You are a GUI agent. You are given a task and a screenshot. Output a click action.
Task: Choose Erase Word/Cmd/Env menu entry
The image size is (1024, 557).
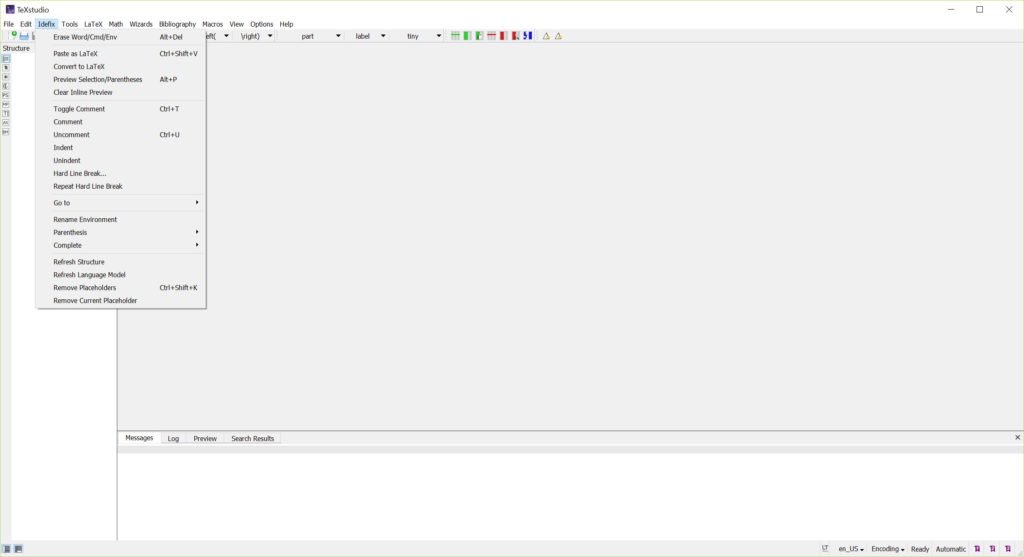coord(121,37)
